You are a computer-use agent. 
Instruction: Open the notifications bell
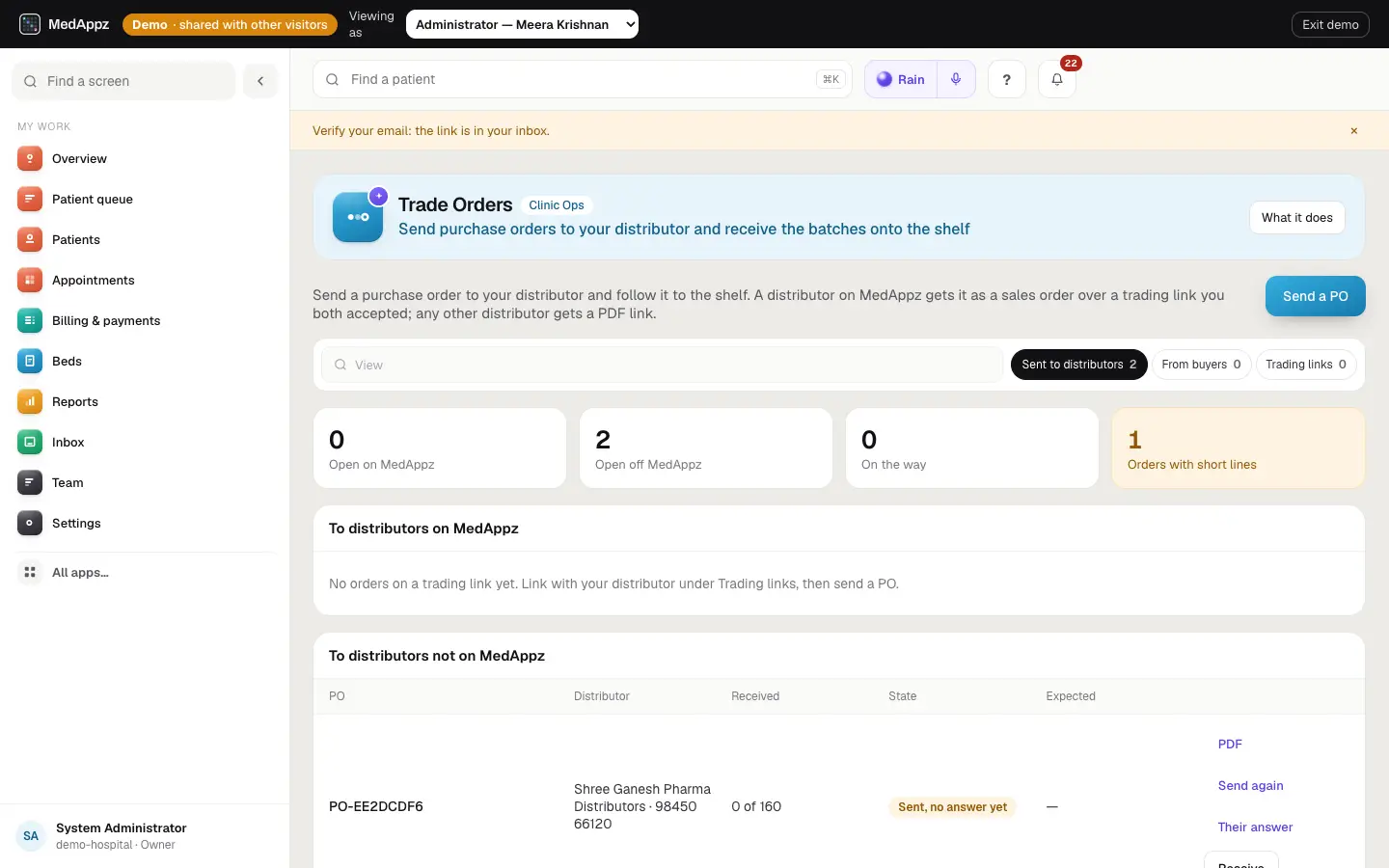click(x=1057, y=79)
